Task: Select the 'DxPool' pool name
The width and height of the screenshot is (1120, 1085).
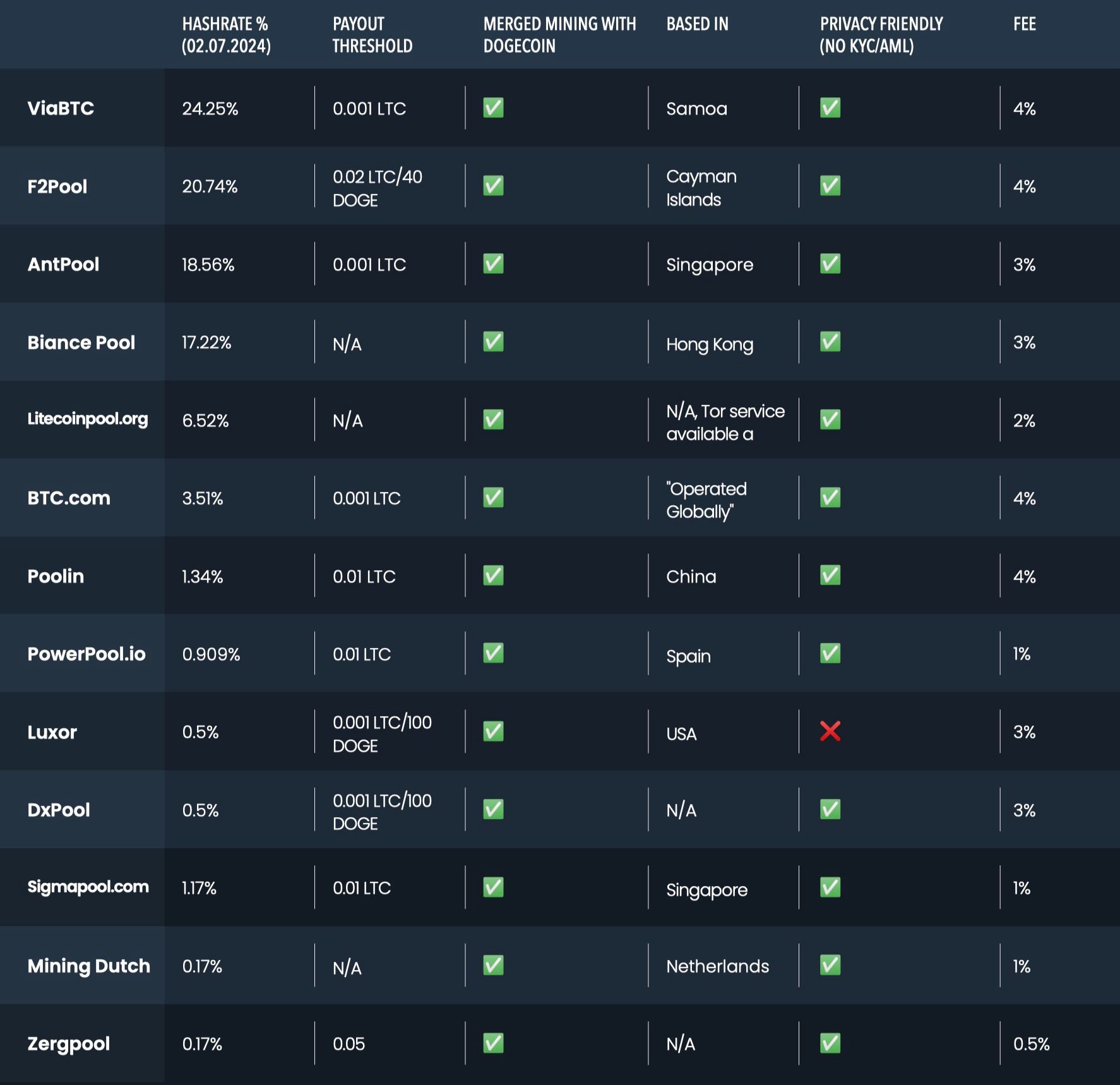Action: (x=59, y=810)
